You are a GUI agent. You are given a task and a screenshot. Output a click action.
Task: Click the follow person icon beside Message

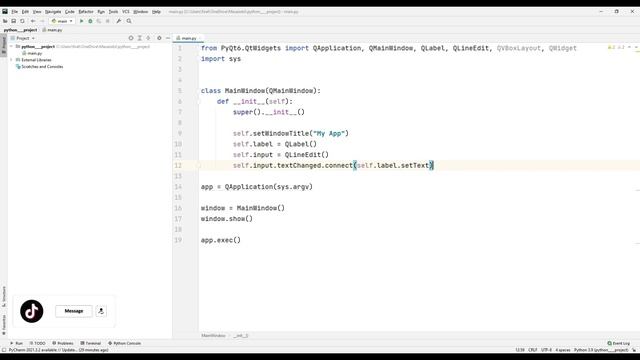[101, 311]
